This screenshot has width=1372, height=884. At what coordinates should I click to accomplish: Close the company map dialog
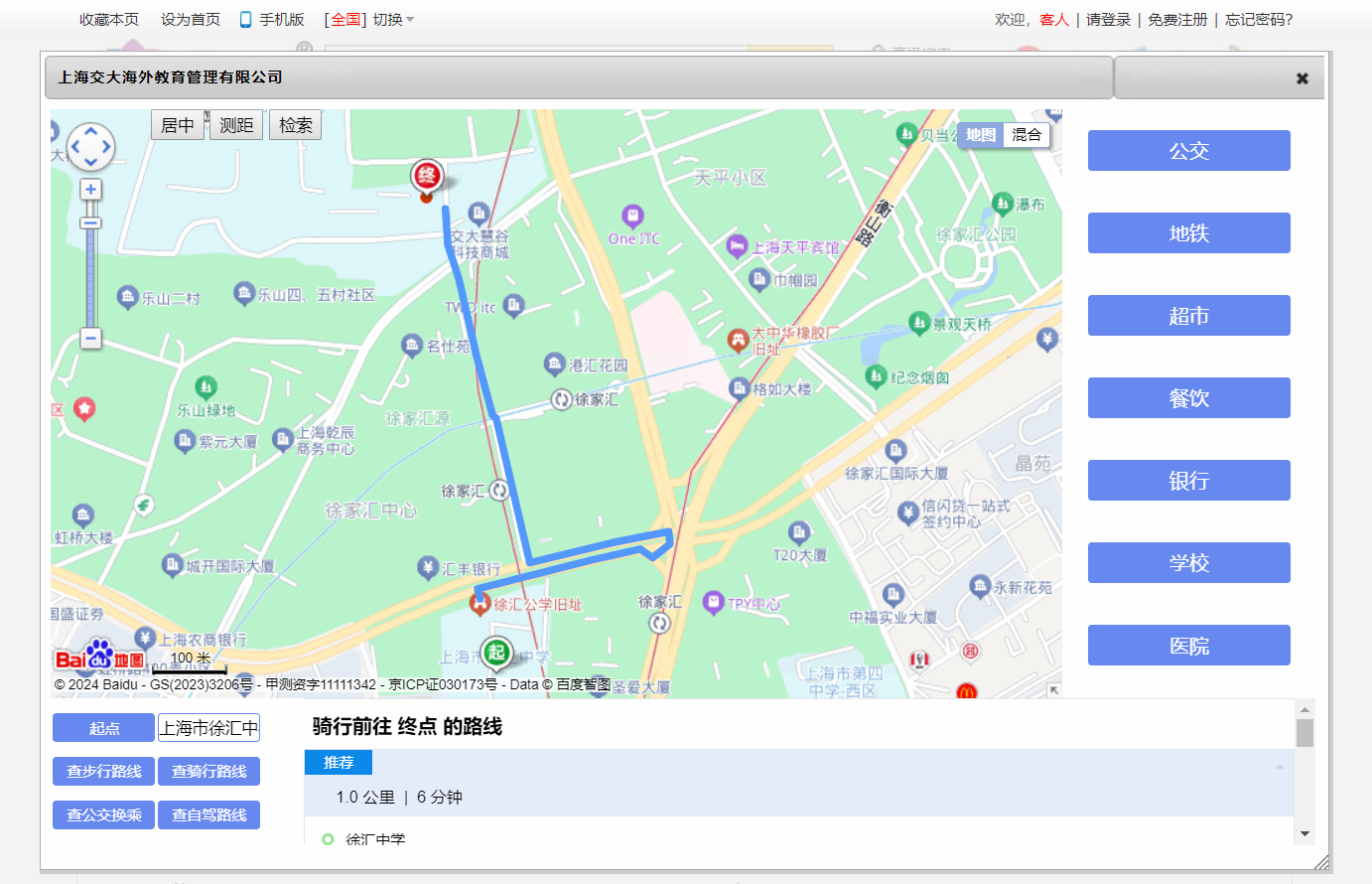click(1302, 78)
